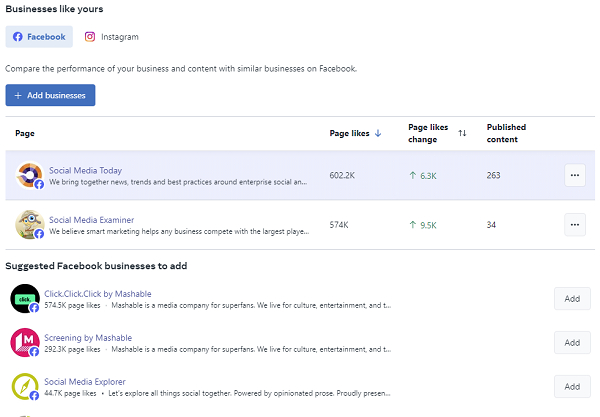Click Social Media Examiner profile picture
The height and width of the screenshot is (417, 600).
[x=29, y=225]
